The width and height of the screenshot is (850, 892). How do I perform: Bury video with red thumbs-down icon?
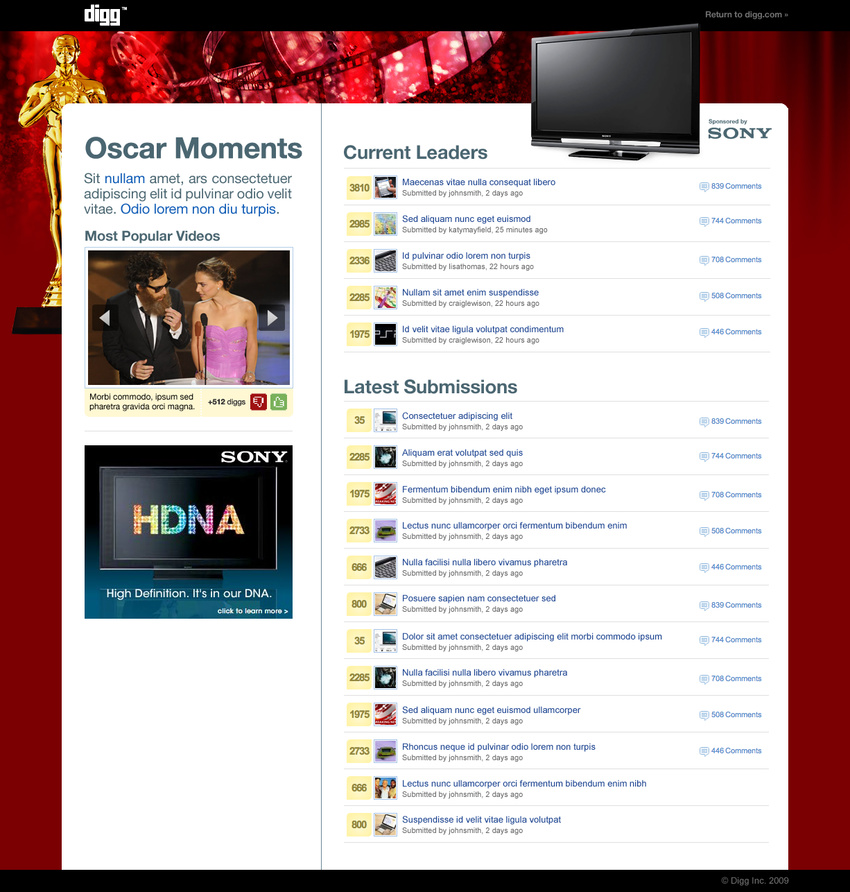click(x=258, y=402)
